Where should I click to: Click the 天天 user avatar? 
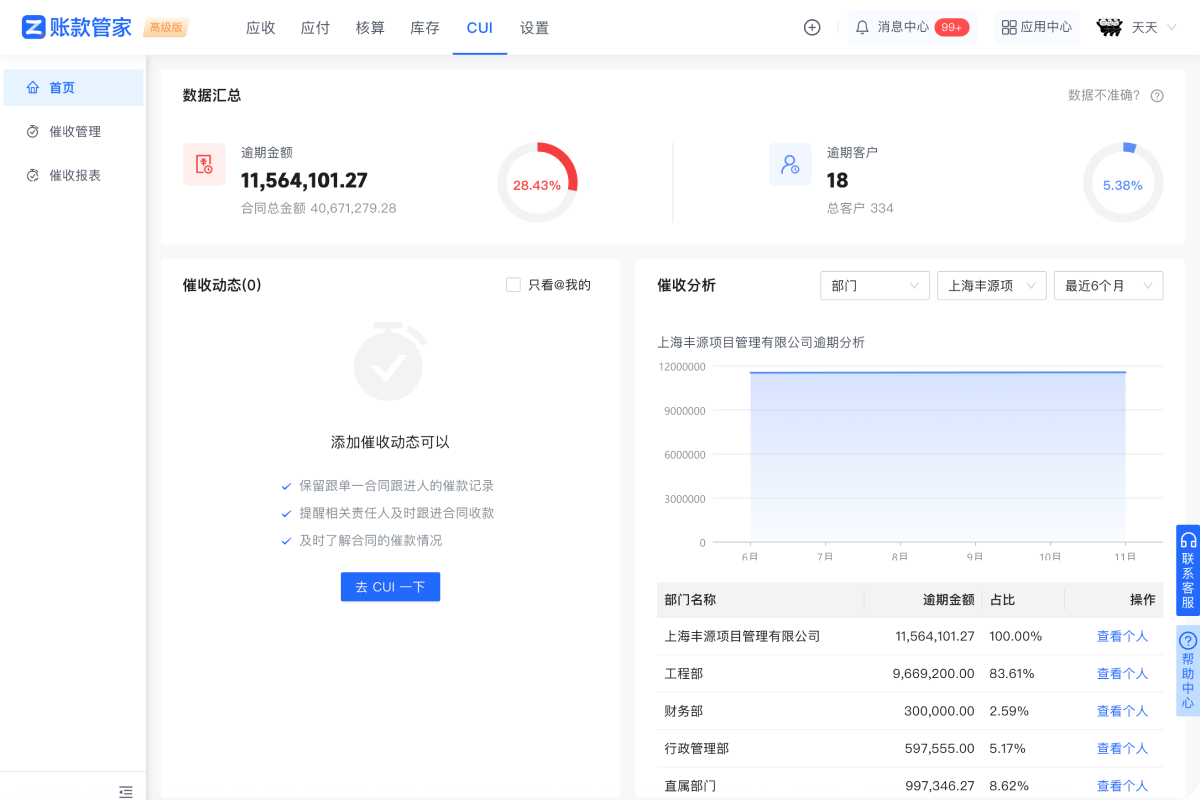click(x=1110, y=28)
